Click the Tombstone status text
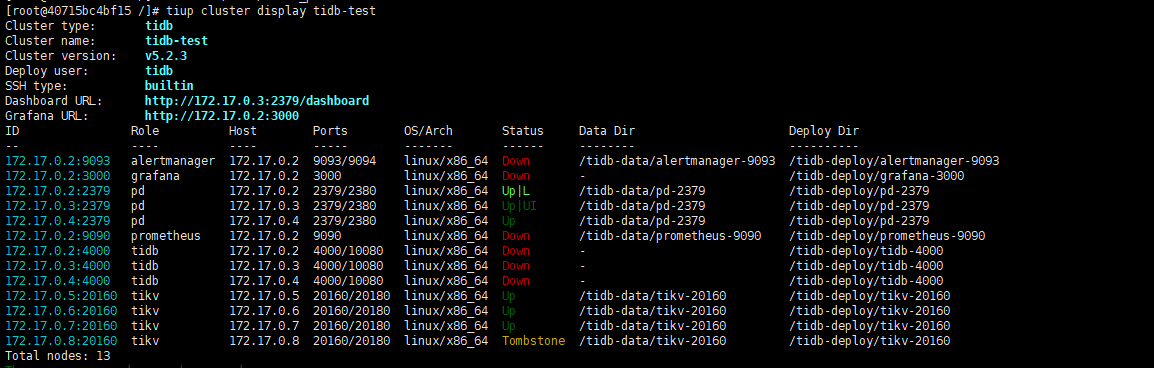This screenshot has width=1154, height=368. pyautogui.click(x=534, y=342)
